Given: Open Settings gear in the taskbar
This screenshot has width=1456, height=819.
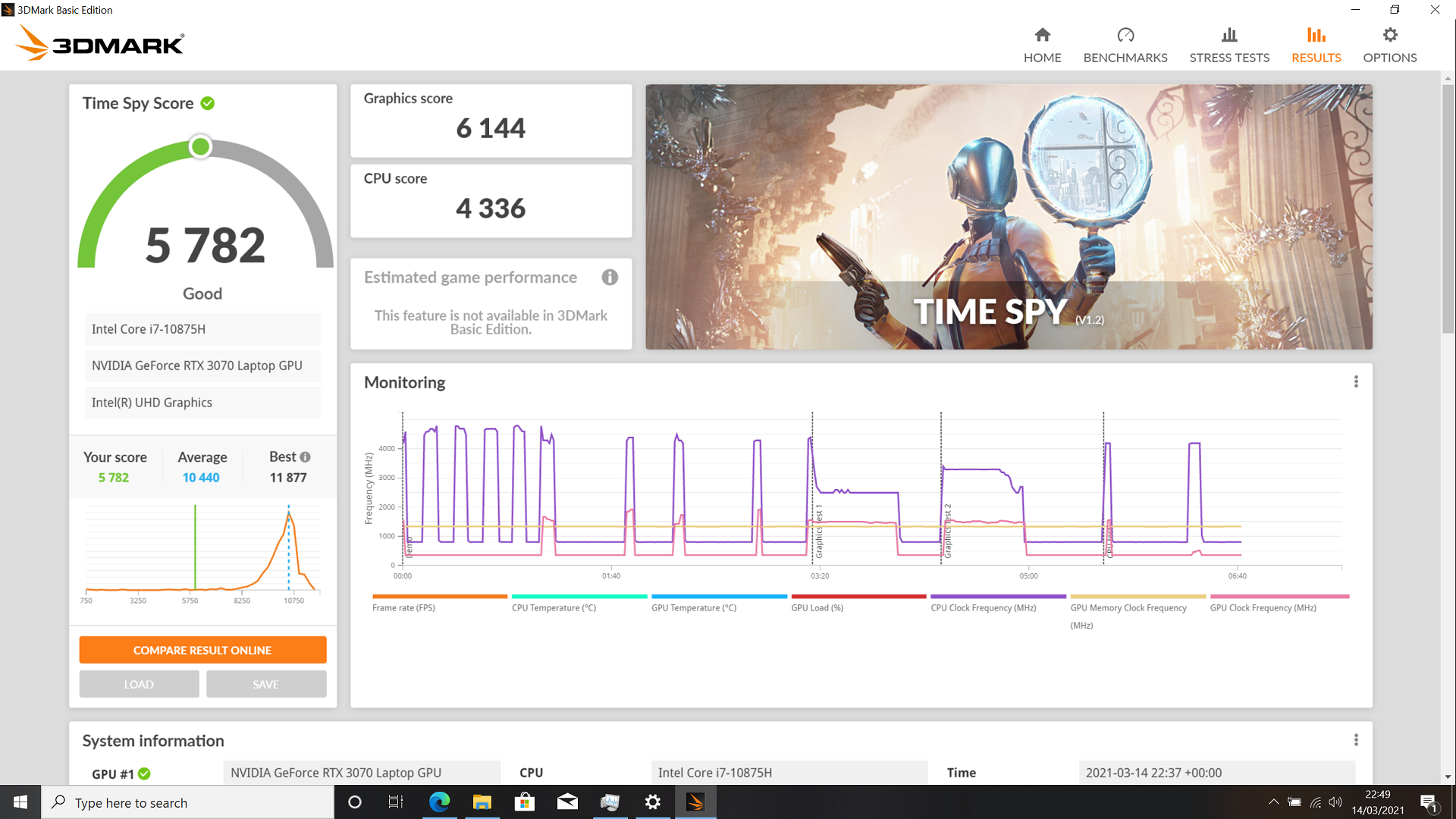Looking at the screenshot, I should [652, 802].
